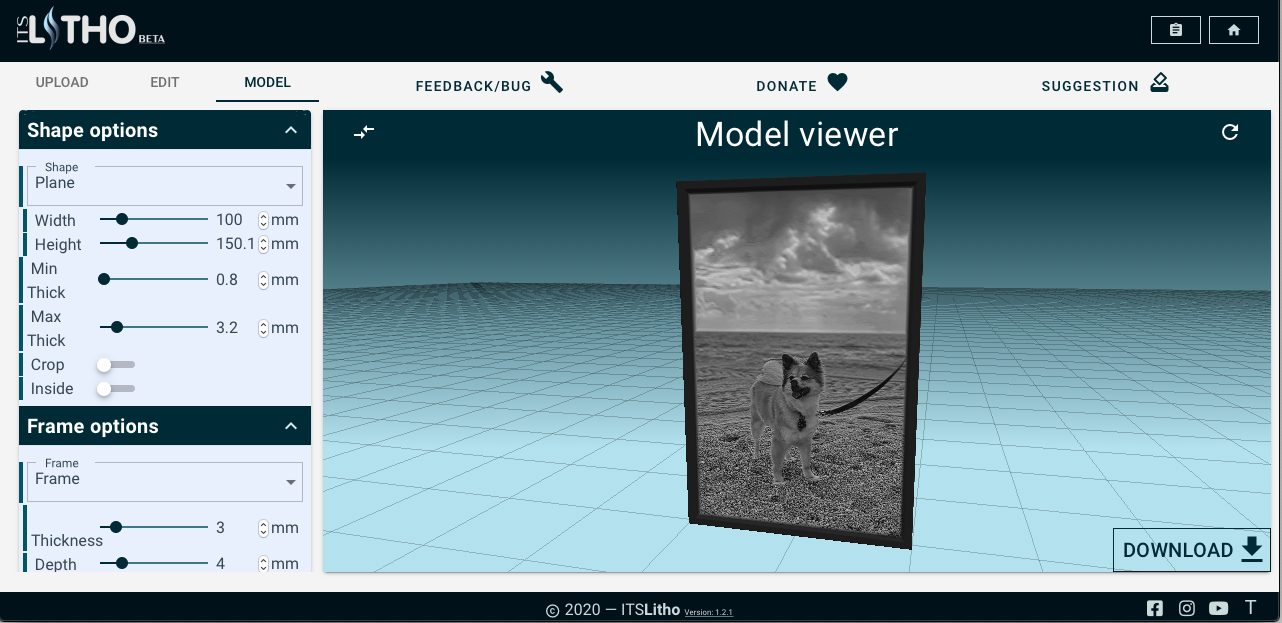The width and height of the screenshot is (1282, 623).
Task: Click the wrench icon beside Feedback/Bug
Action: [x=552, y=82]
